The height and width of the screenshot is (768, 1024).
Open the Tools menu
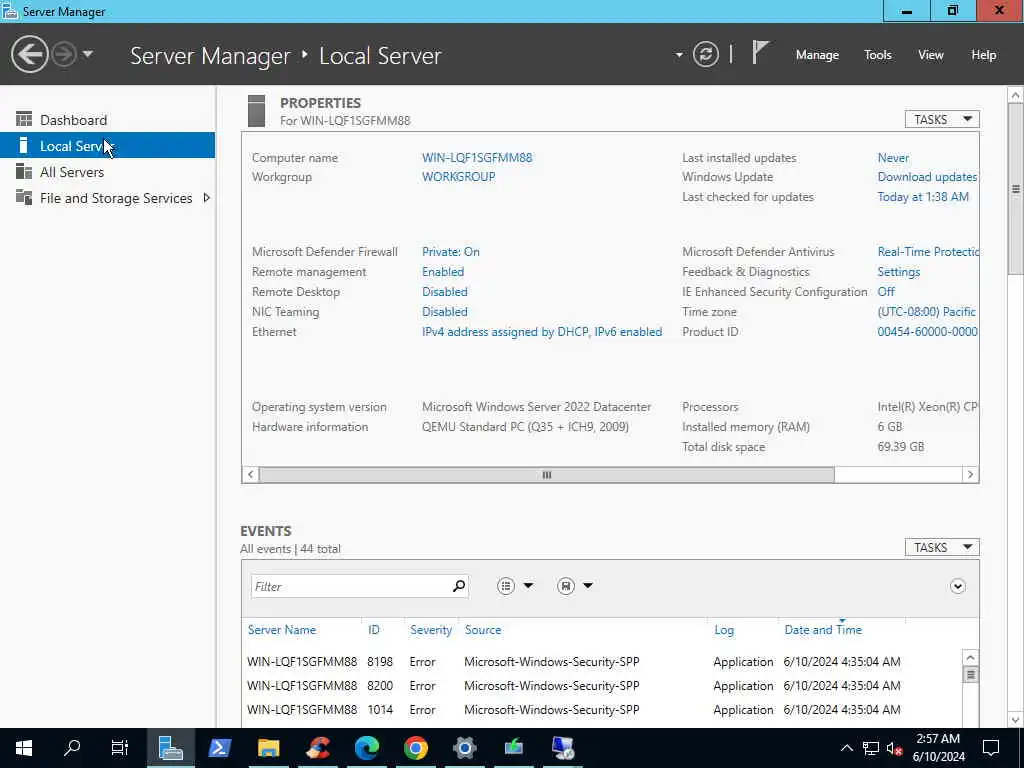pyautogui.click(x=878, y=55)
